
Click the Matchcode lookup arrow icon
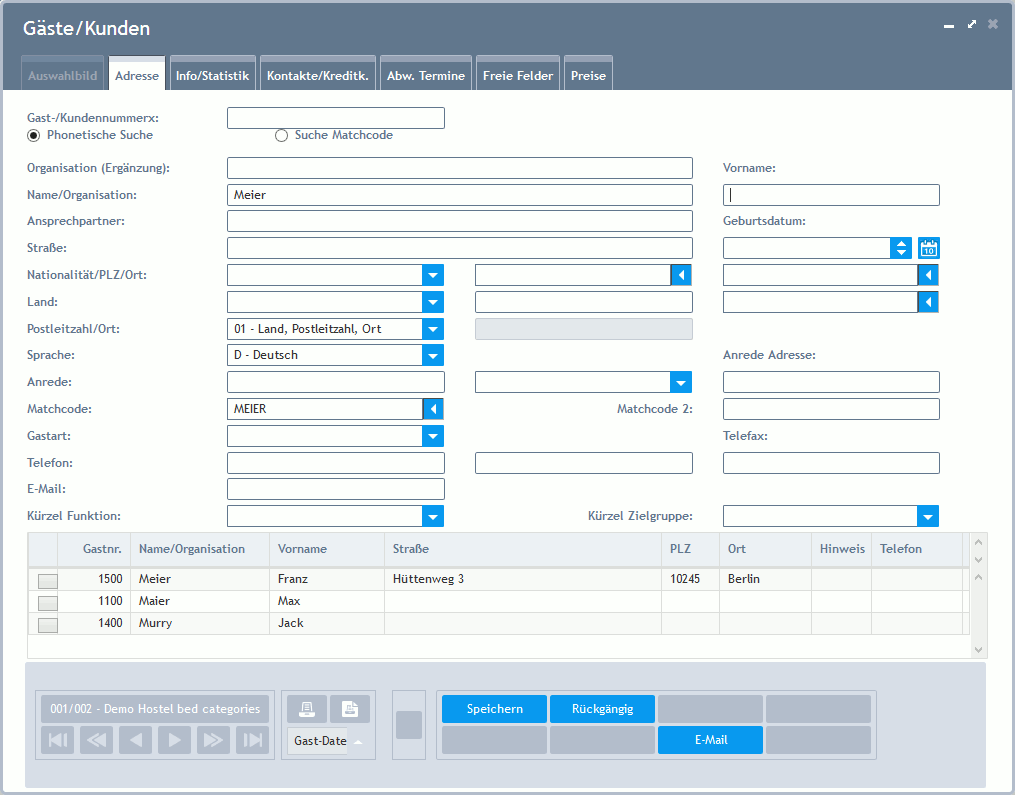point(433,409)
